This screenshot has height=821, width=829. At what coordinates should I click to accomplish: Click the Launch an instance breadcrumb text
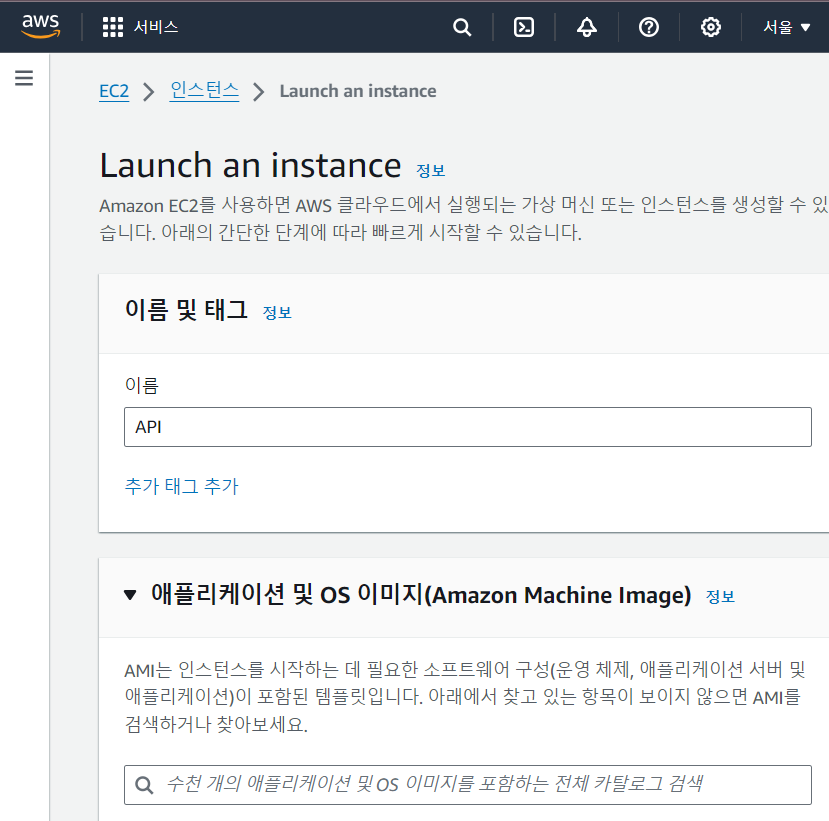click(358, 91)
